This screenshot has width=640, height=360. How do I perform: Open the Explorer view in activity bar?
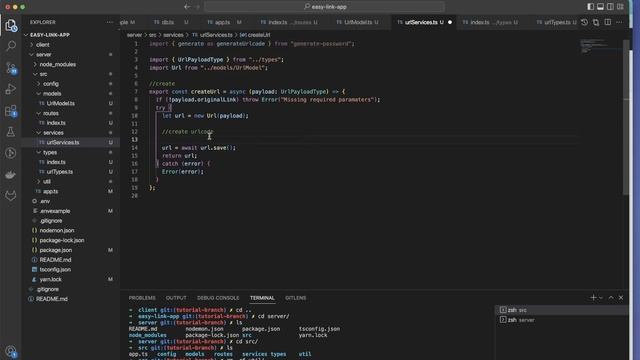11,26
